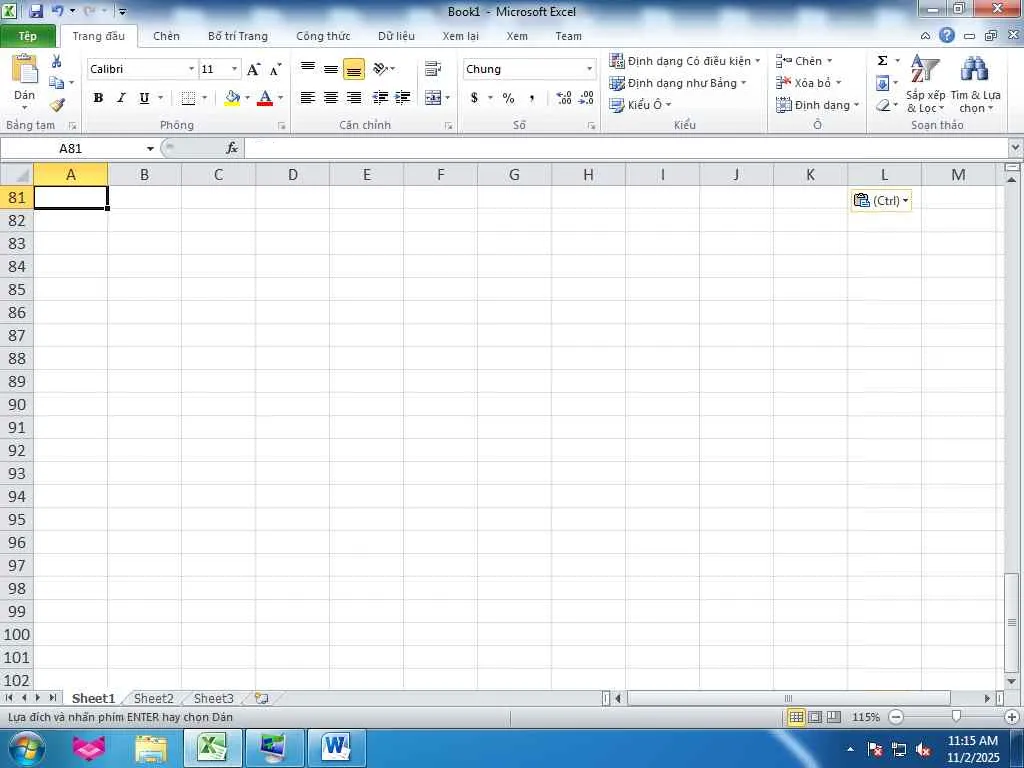Click the Dán paste clipboard icon
The width and height of the screenshot is (1024, 768).
25,69
